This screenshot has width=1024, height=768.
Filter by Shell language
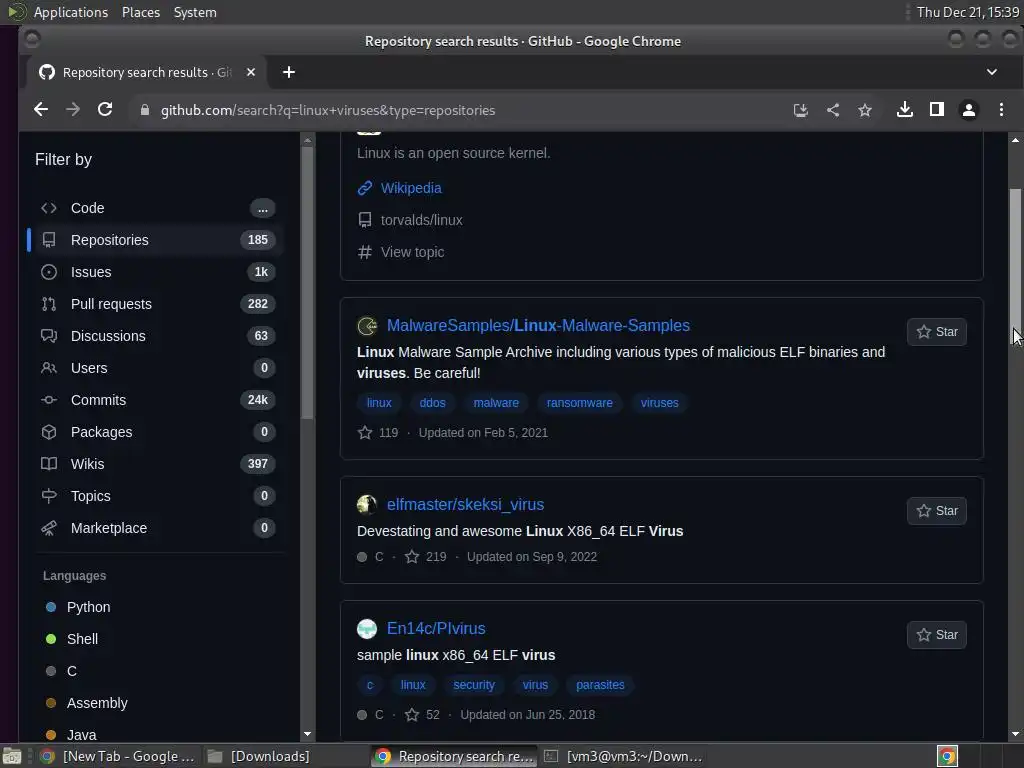[82, 639]
